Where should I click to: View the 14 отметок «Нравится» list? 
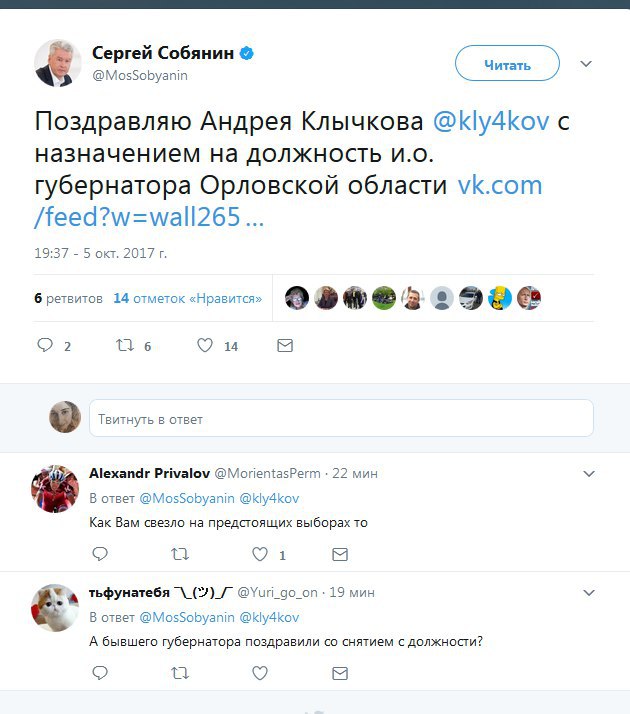coord(188,298)
